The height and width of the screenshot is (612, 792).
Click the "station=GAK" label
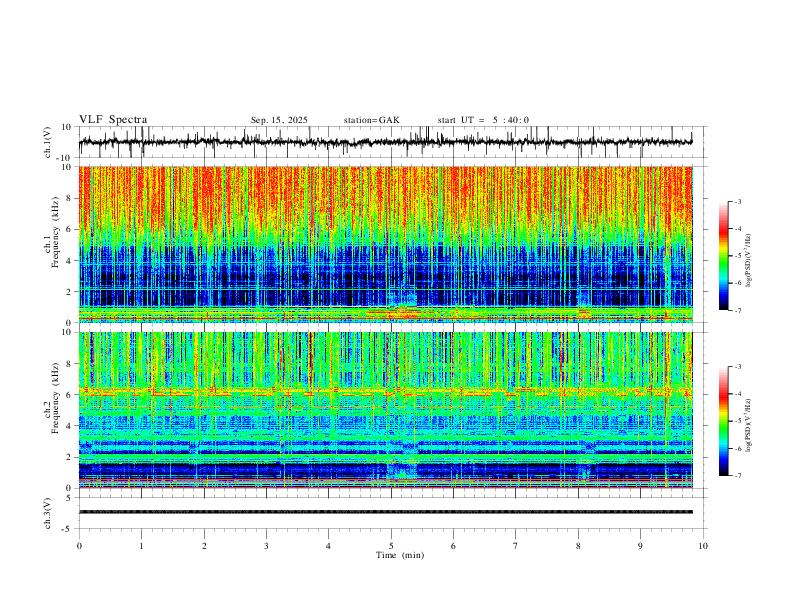[371, 120]
